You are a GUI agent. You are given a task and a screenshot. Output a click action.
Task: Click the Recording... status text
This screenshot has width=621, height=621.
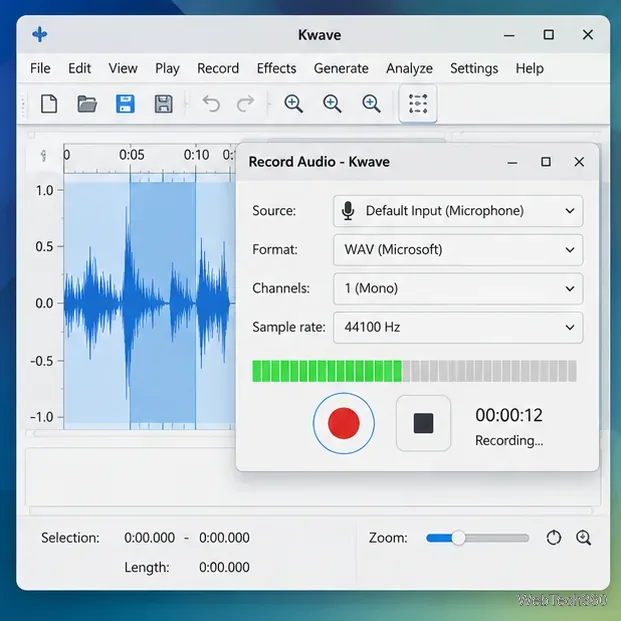509,440
